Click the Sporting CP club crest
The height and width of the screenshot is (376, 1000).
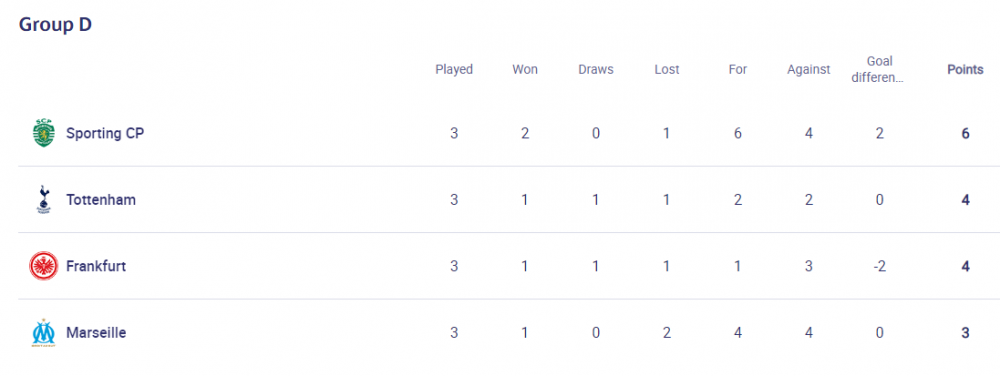tap(44, 133)
